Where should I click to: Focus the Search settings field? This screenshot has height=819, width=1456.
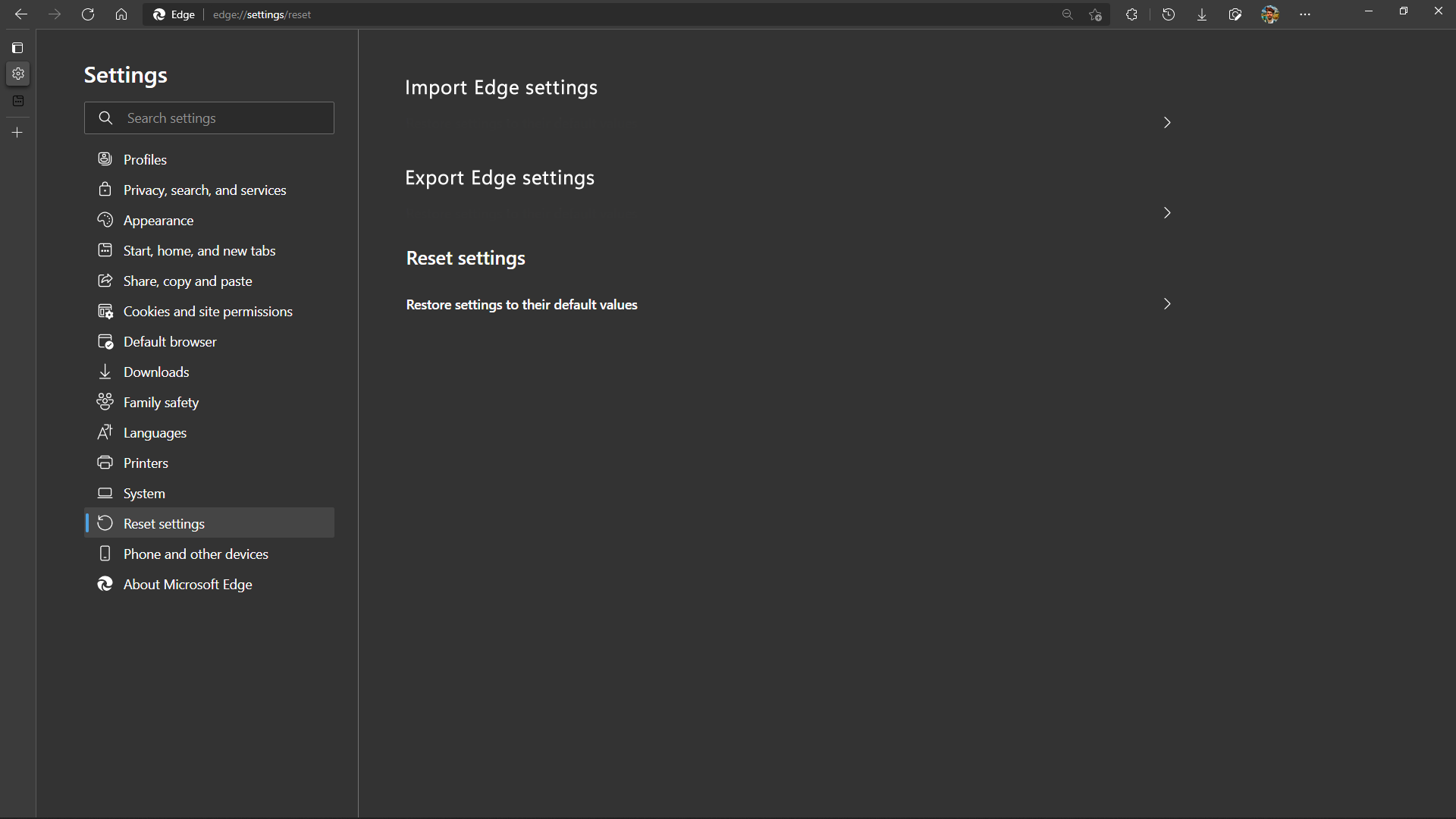pos(209,118)
